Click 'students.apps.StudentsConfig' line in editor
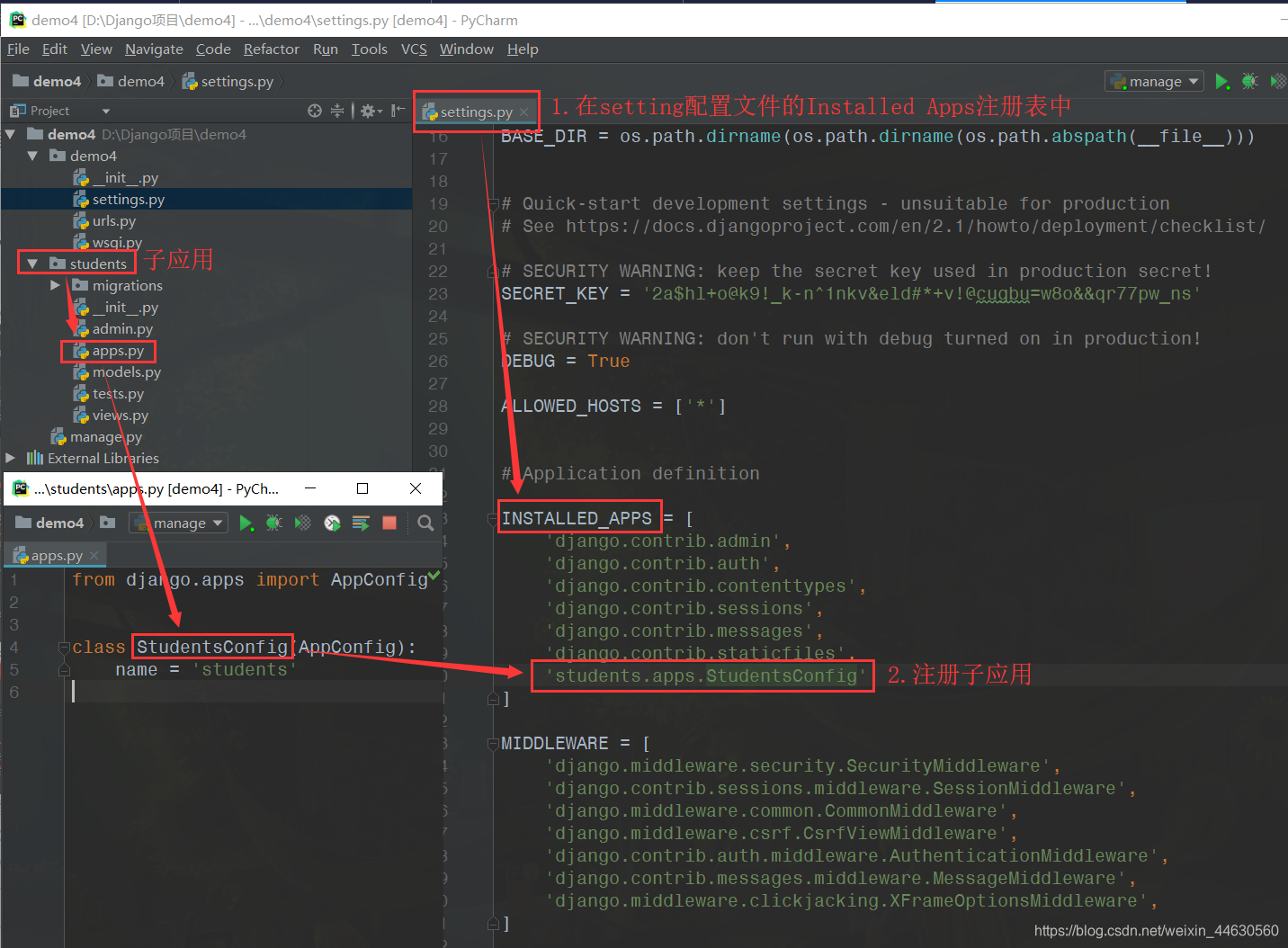Screen dimensions: 1288x948 pos(706,675)
